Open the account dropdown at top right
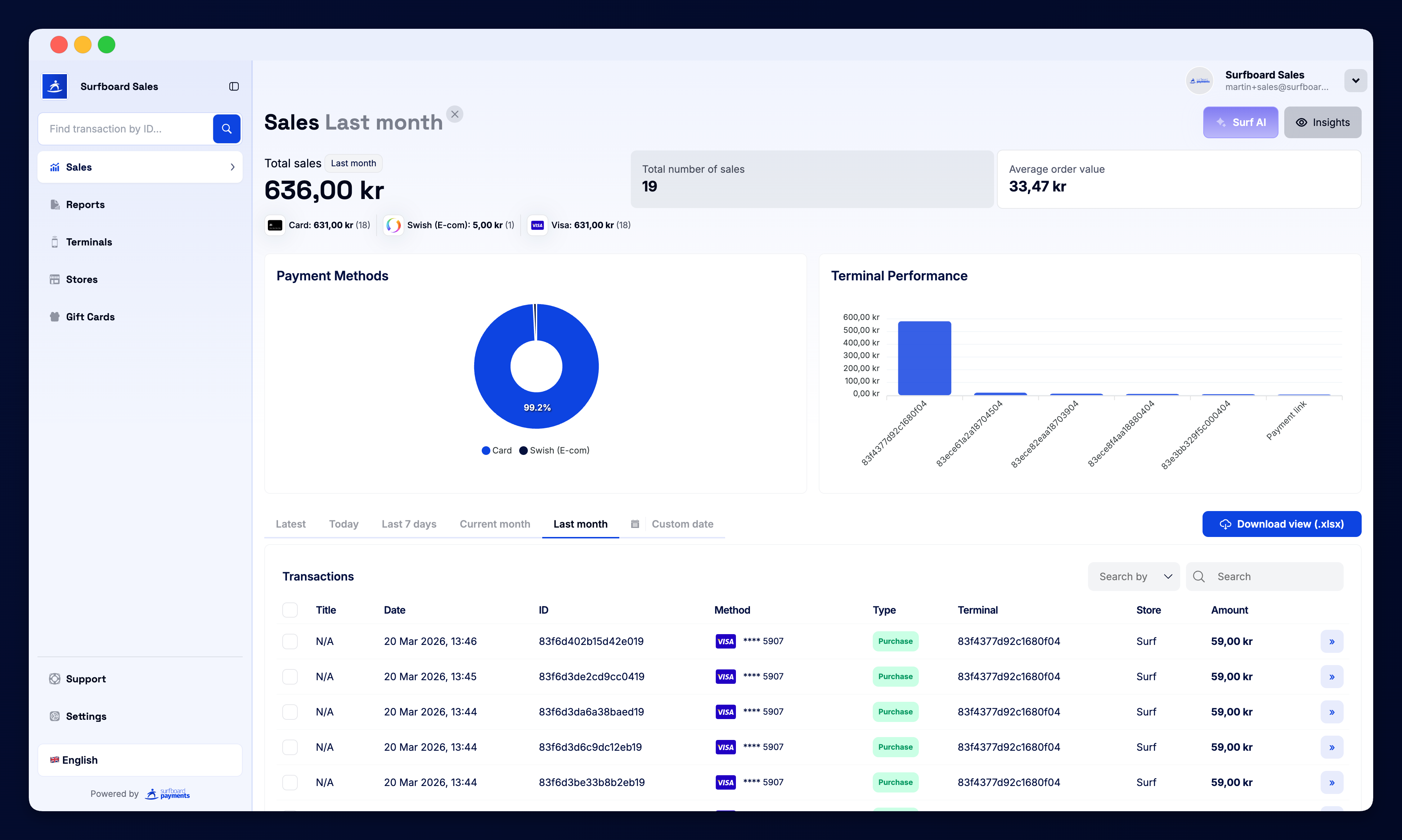 [x=1356, y=80]
